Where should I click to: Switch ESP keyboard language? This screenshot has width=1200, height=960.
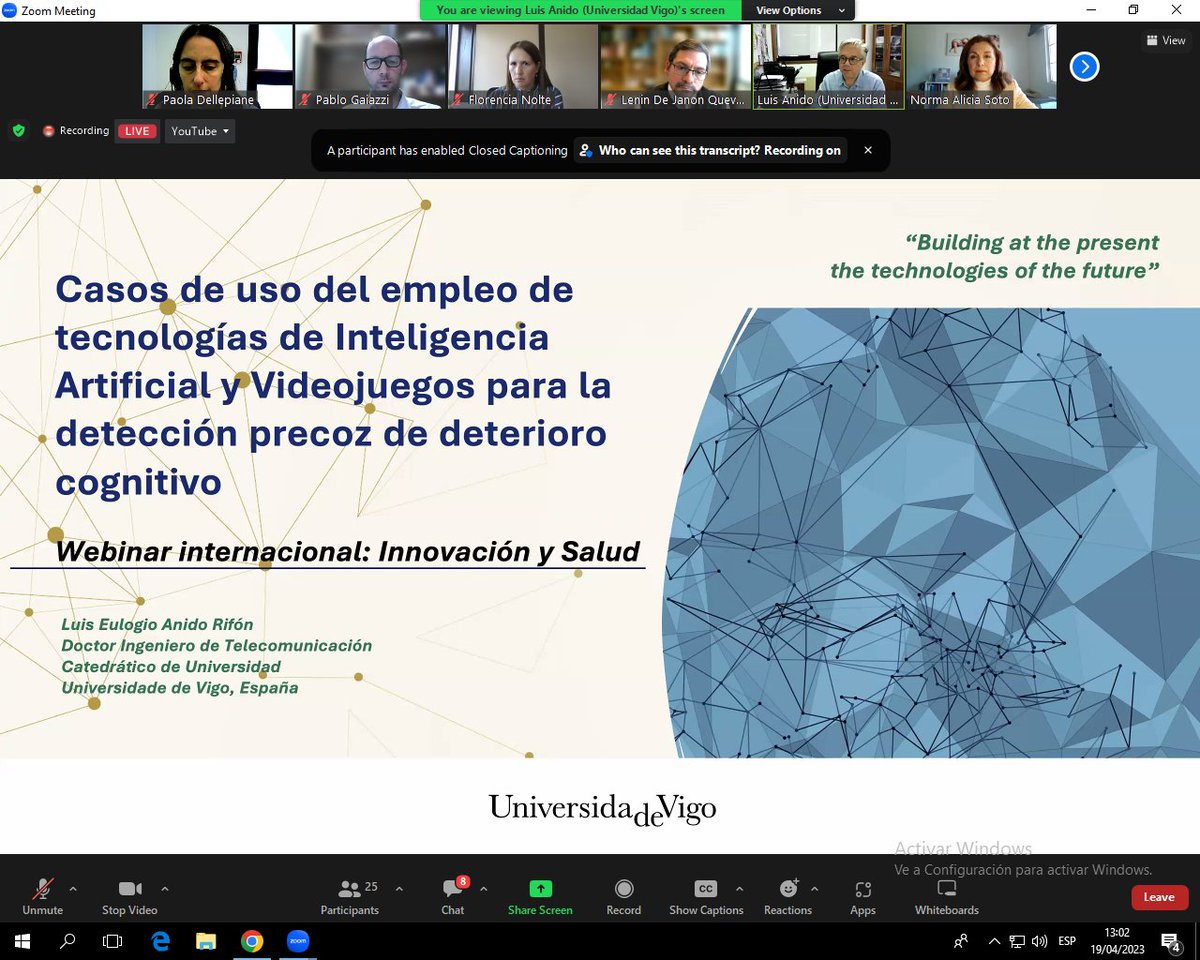pos(1067,941)
